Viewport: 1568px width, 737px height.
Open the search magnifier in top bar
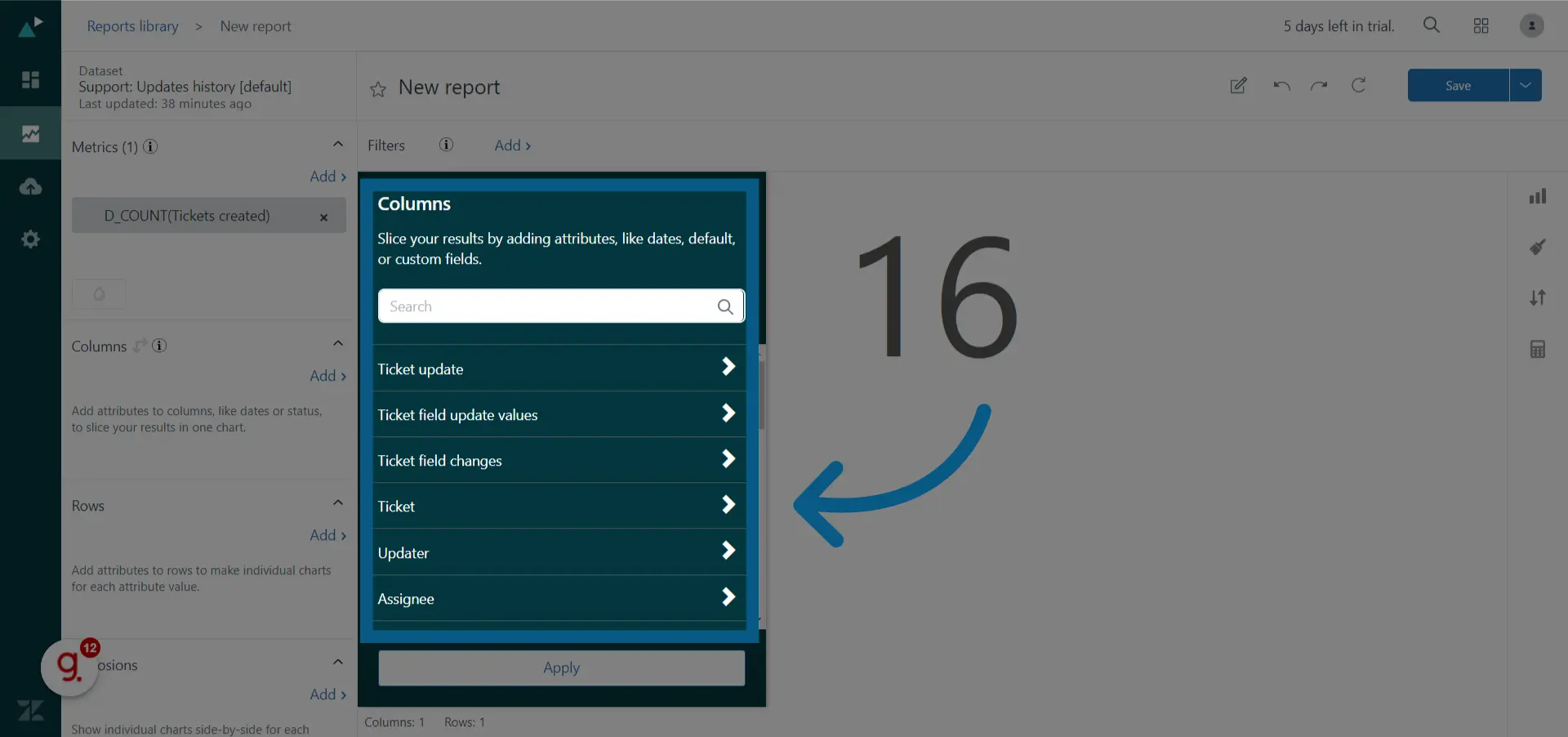click(x=1431, y=25)
